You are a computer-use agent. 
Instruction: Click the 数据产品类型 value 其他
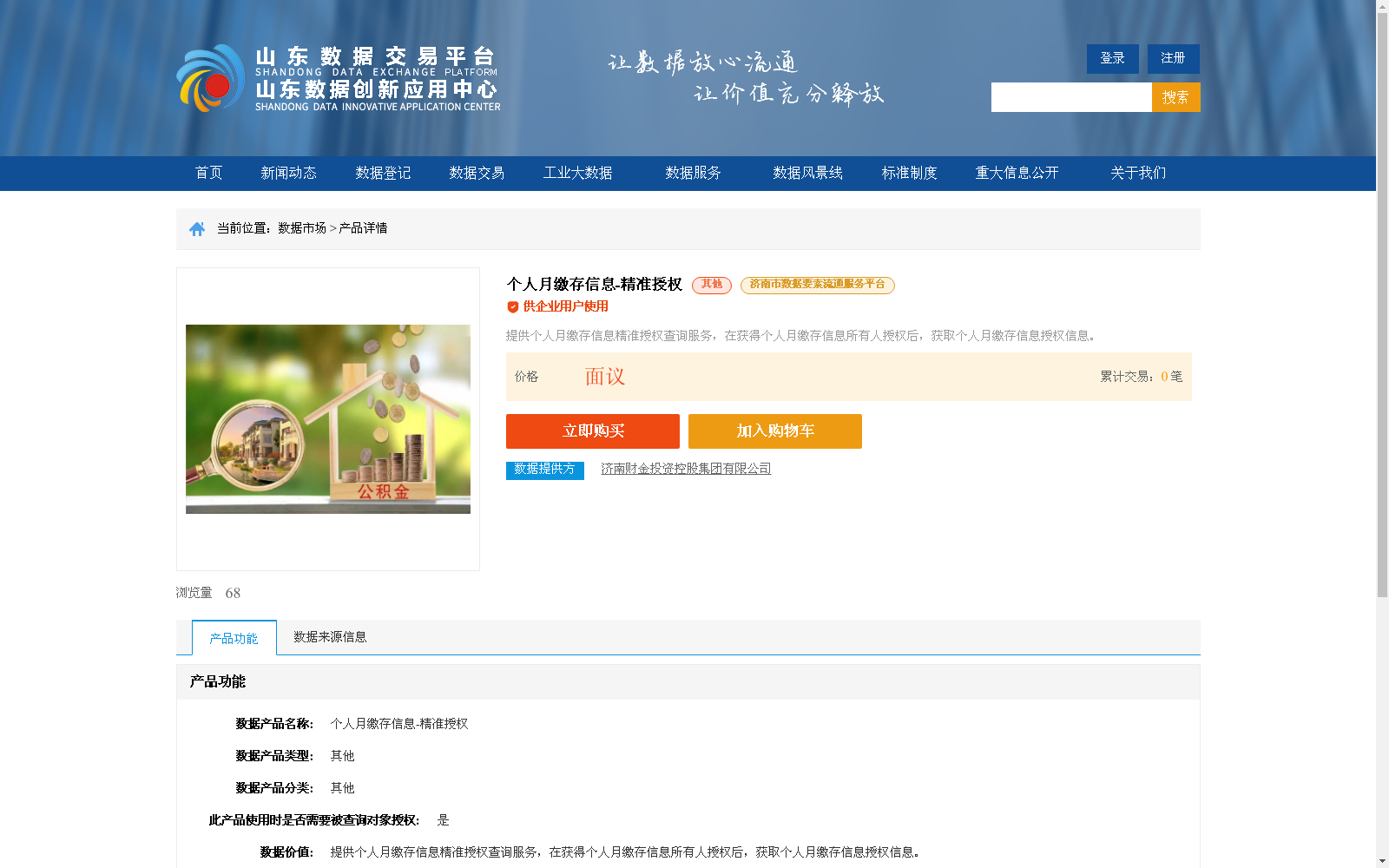tap(342, 756)
